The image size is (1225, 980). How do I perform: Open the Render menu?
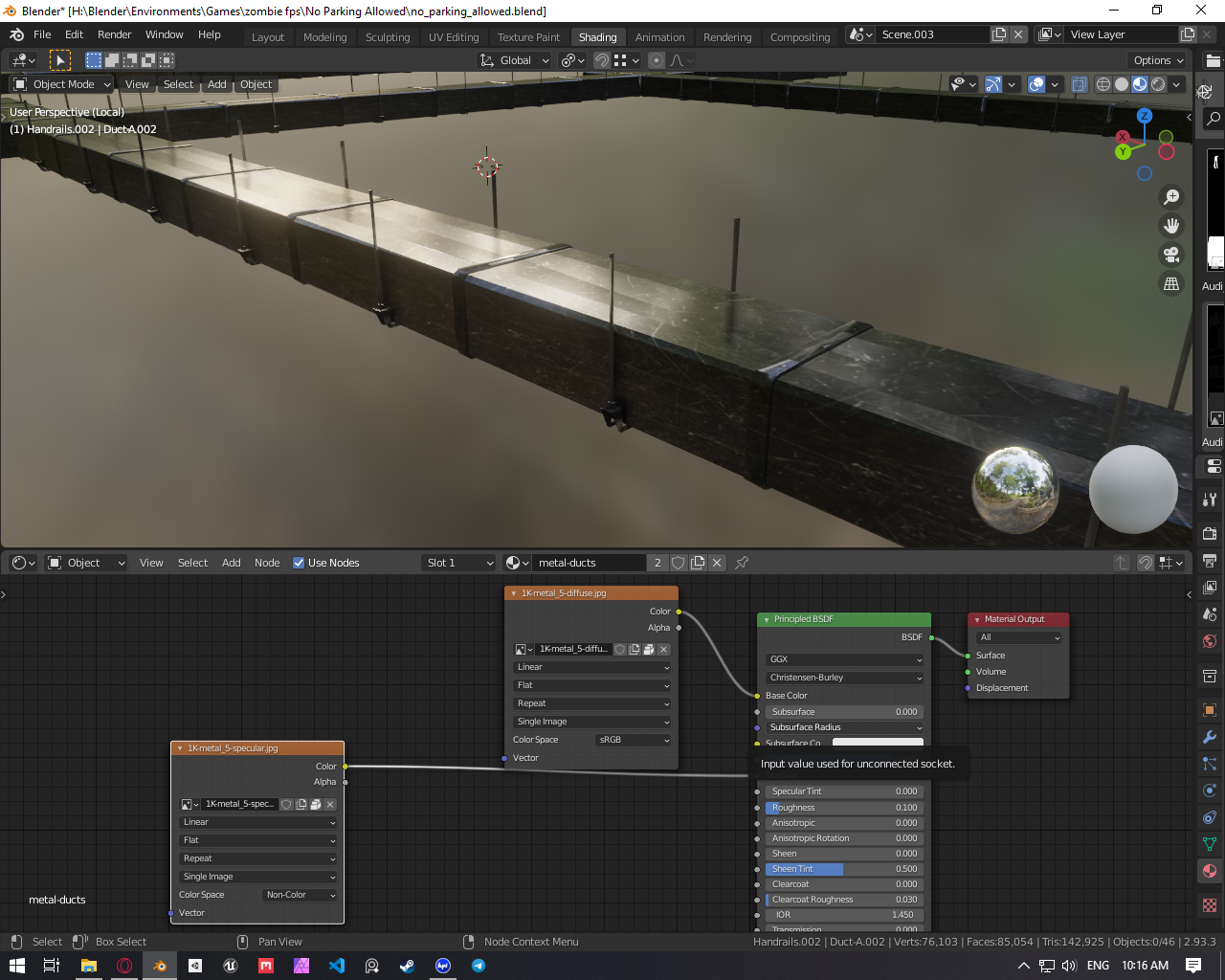pos(114,34)
